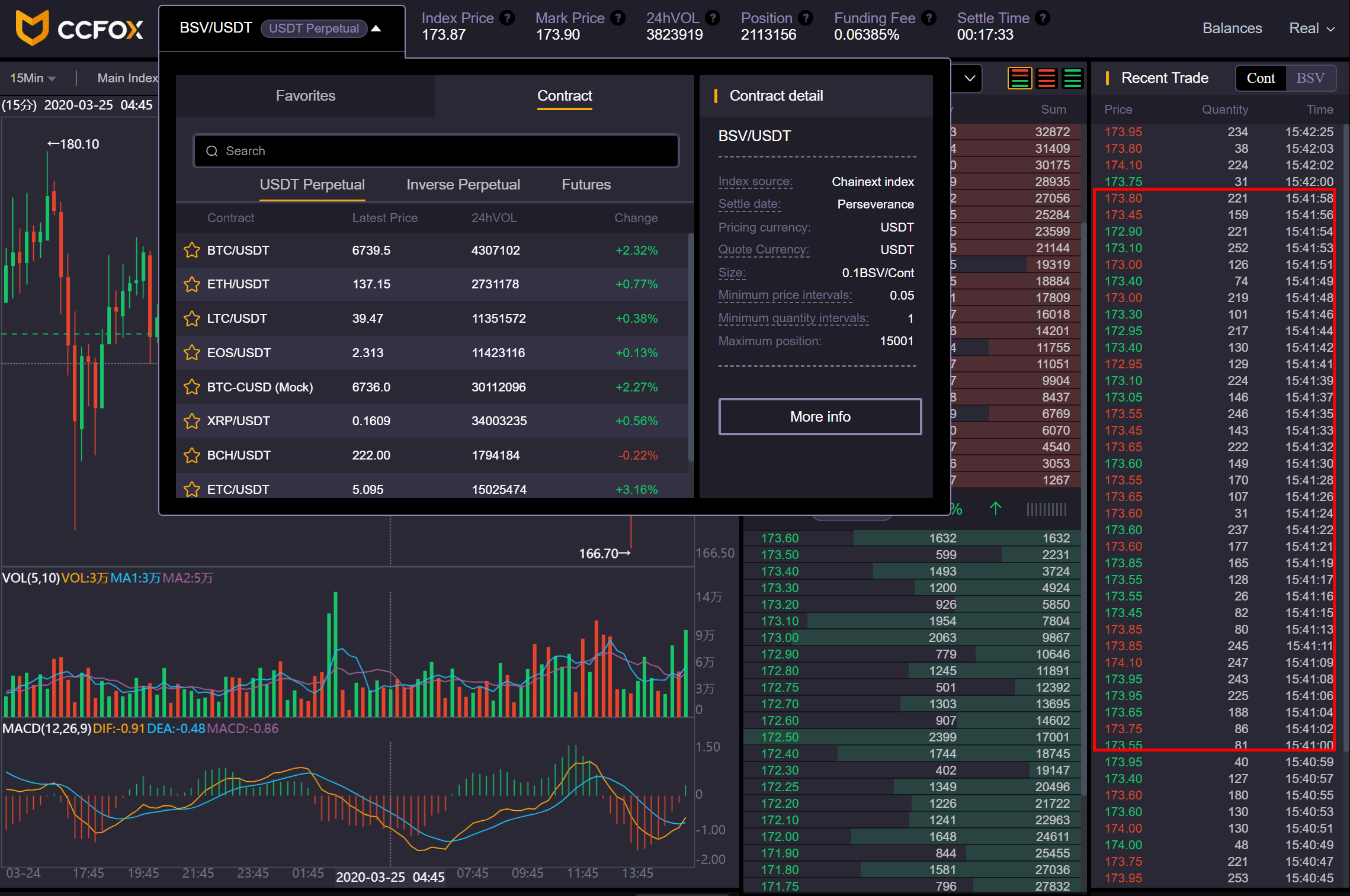Viewport: 1350px width, 896px height.
Task: Click the Index source label
Action: tap(755, 182)
